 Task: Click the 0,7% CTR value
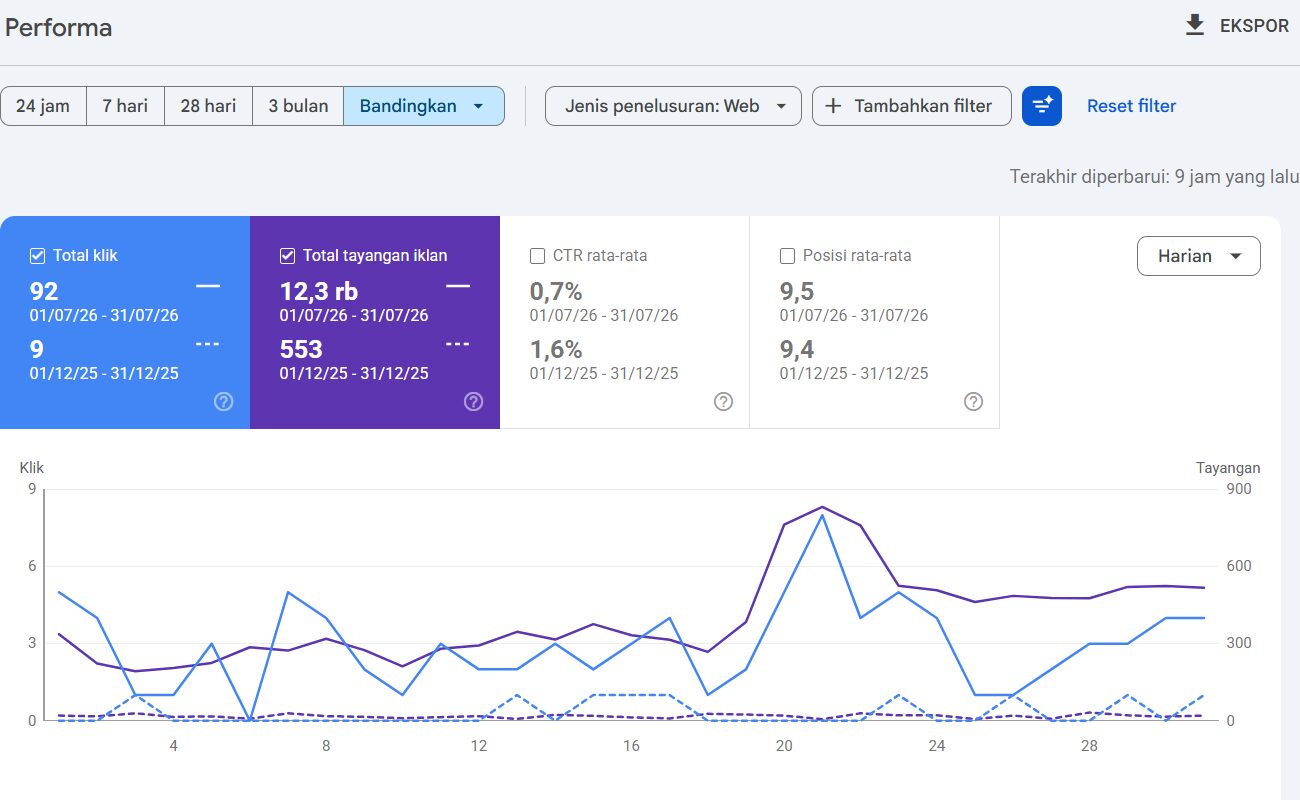(x=556, y=292)
